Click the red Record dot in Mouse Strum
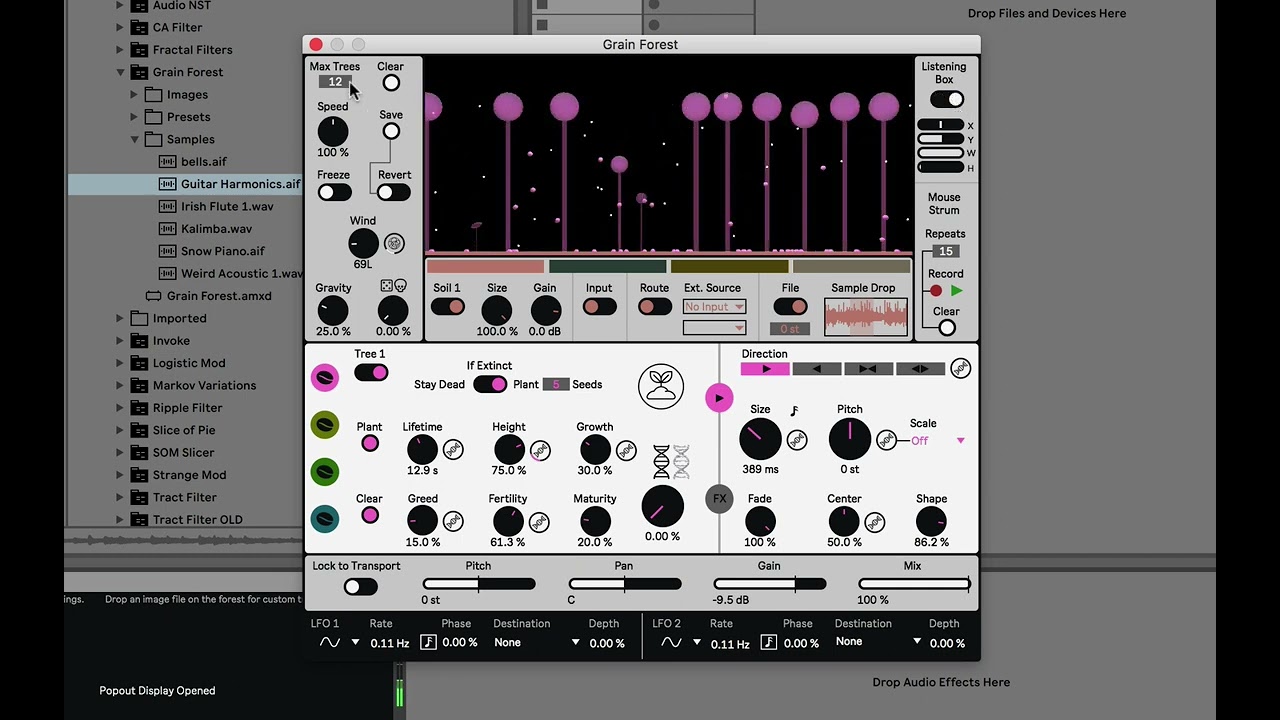The height and width of the screenshot is (720, 1280). click(936, 291)
